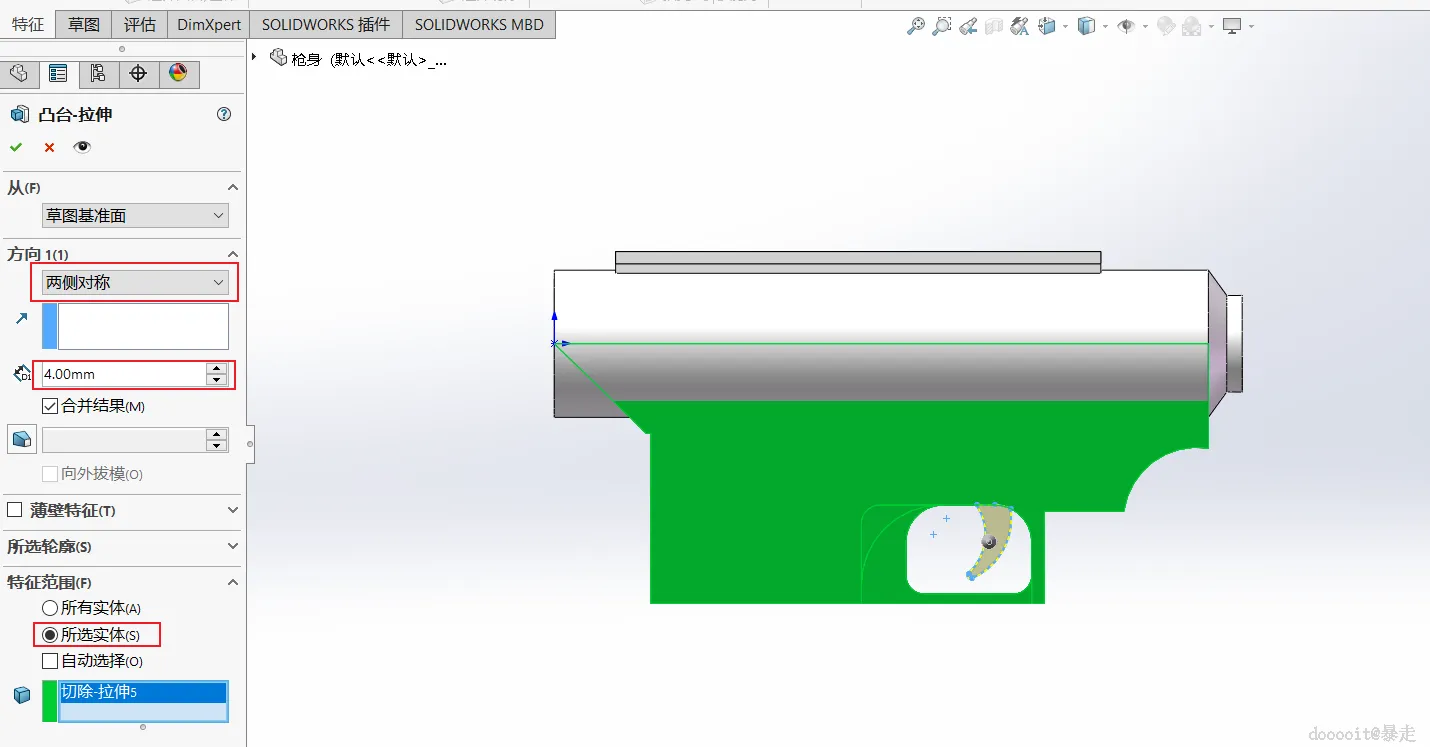Click the Zoom to Fit icon
The width and height of the screenshot is (1430, 747).
coord(915,26)
